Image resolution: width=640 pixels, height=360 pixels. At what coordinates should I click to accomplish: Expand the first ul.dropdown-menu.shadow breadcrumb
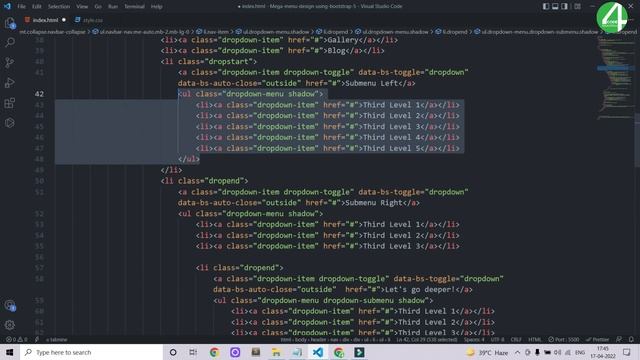[272, 31]
